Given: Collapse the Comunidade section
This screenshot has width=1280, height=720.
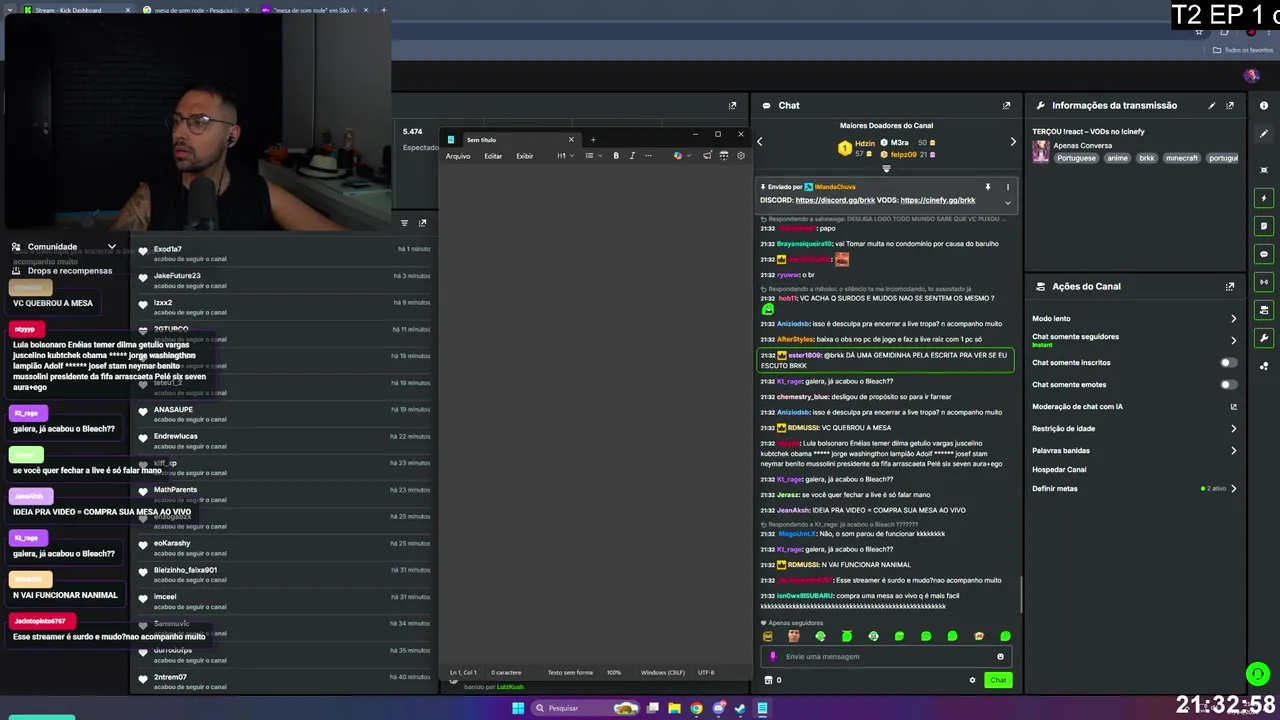Looking at the screenshot, I should click(x=111, y=246).
